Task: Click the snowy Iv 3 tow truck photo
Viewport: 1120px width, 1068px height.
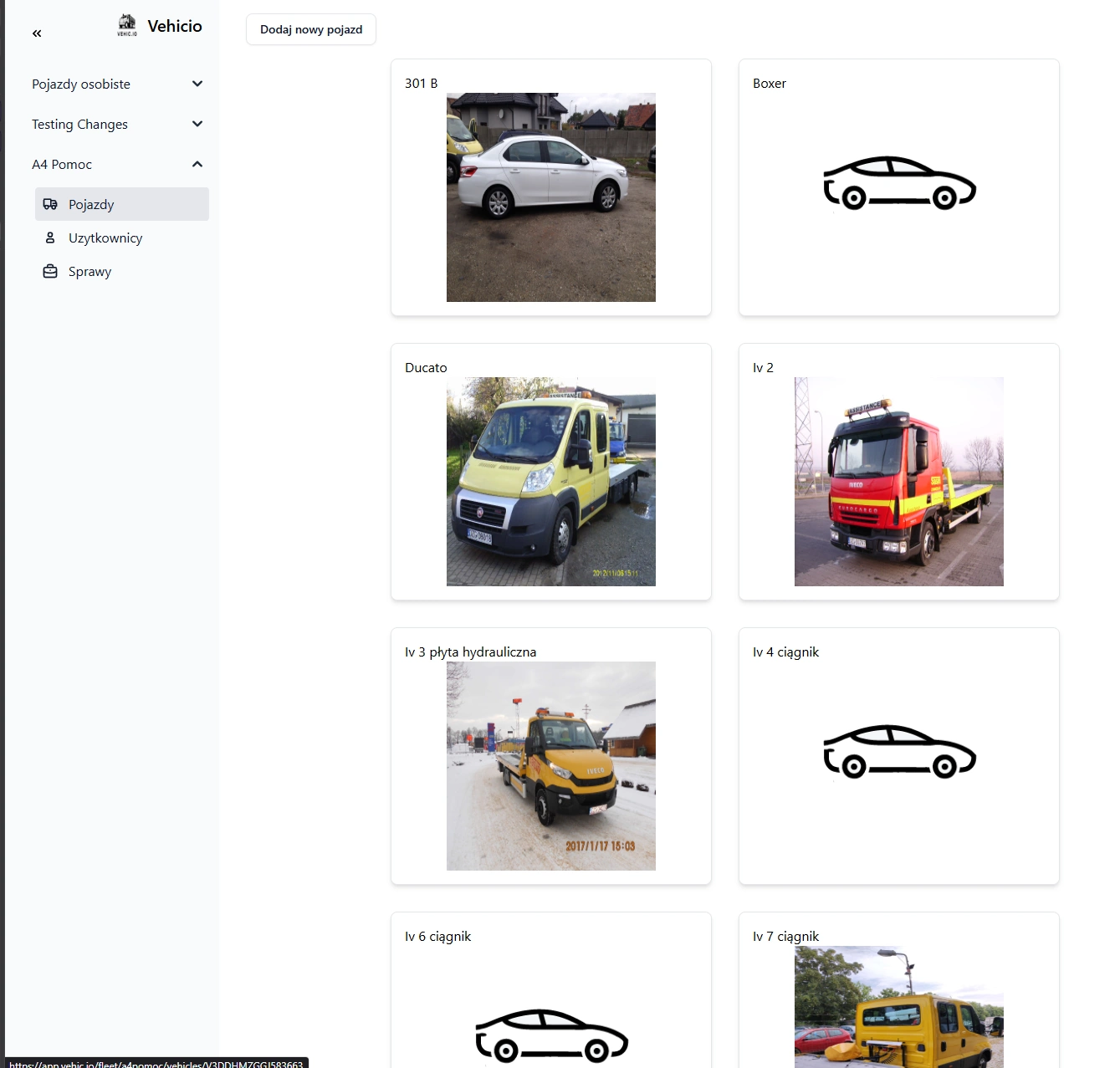Action: (551, 766)
